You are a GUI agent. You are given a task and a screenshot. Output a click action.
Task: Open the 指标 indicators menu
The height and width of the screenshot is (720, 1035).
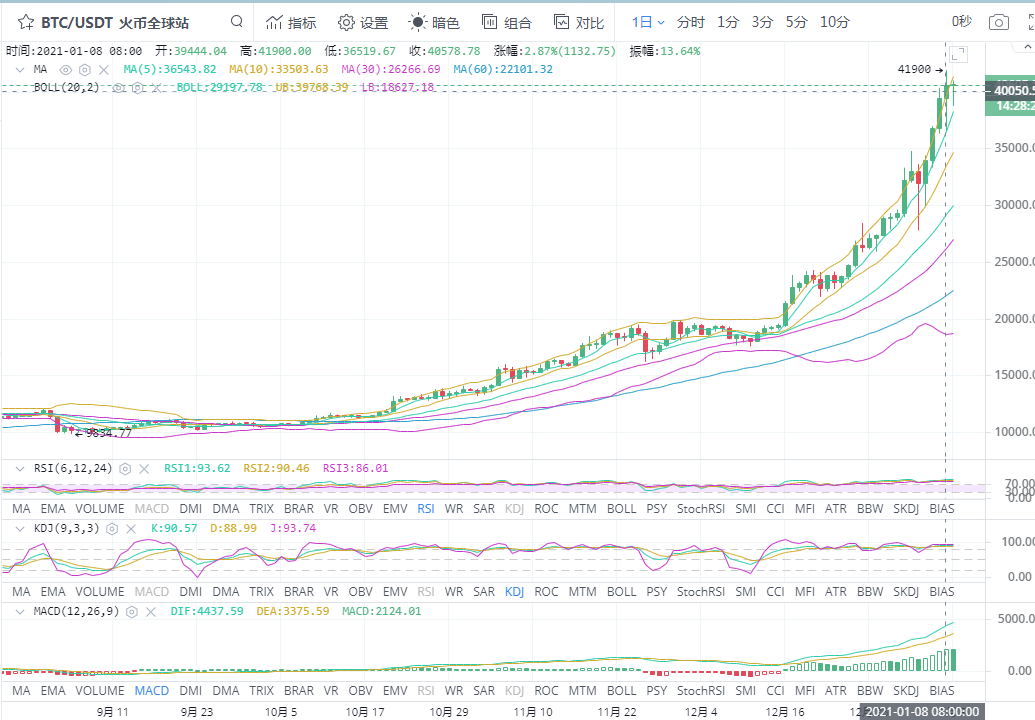[x=290, y=22]
